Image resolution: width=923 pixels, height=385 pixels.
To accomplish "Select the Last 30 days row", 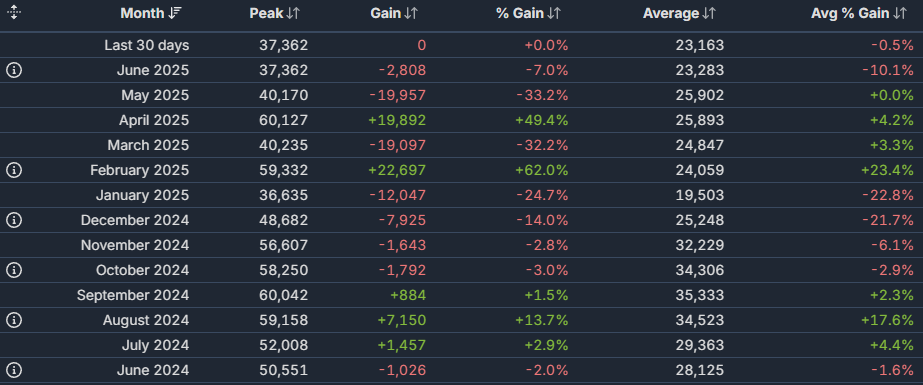I will (462, 45).
